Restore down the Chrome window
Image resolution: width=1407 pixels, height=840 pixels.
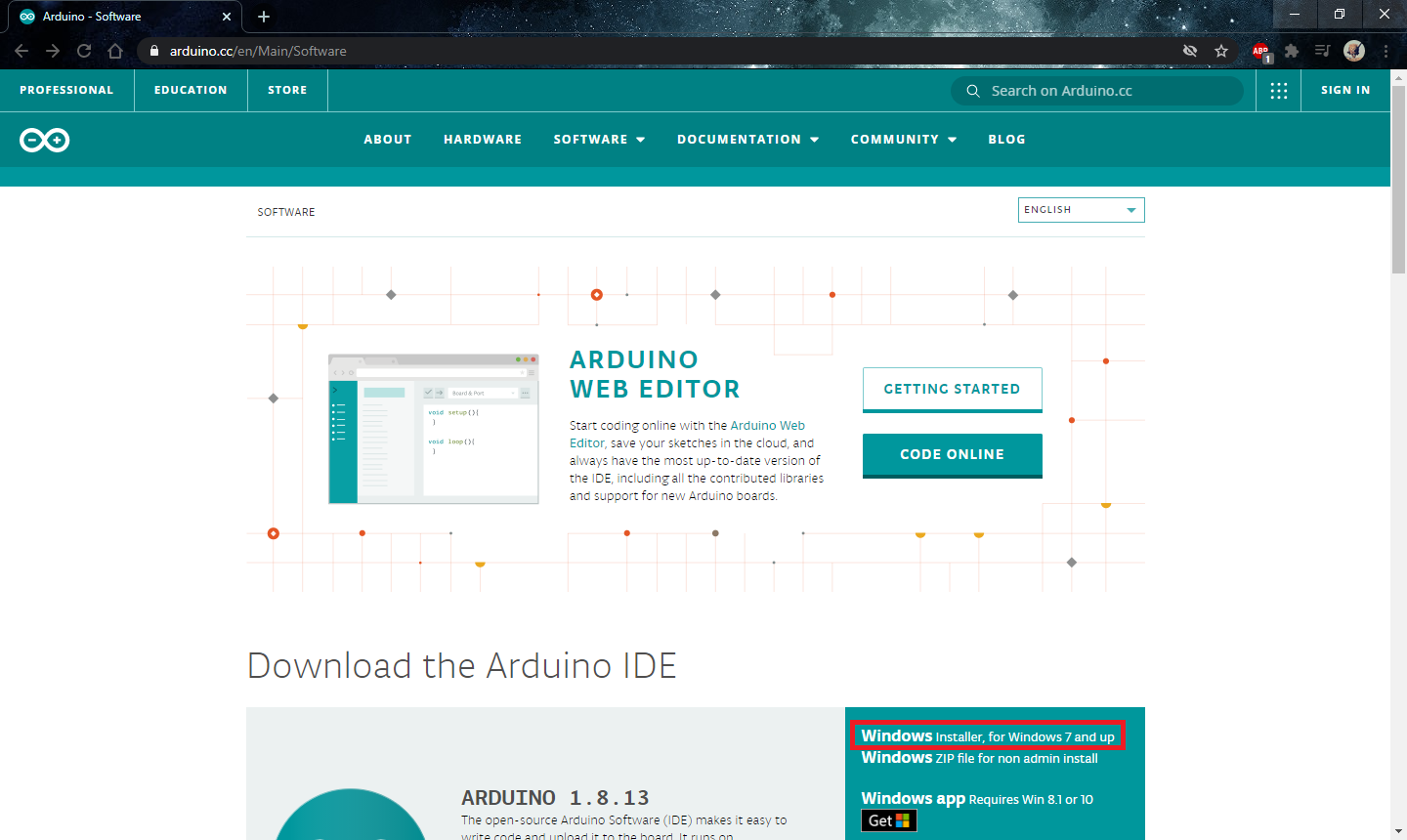point(1340,15)
